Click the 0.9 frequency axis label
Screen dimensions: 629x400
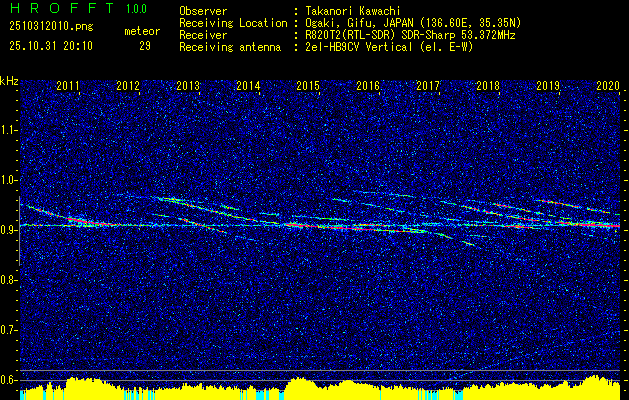8,230
